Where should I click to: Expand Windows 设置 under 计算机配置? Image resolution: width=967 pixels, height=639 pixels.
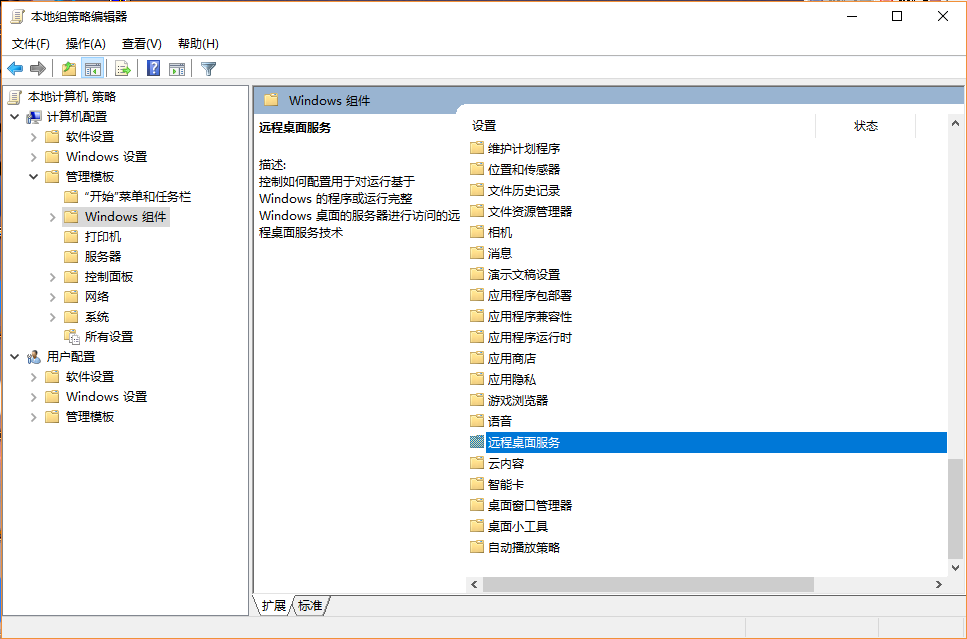pyautogui.click(x=34, y=157)
